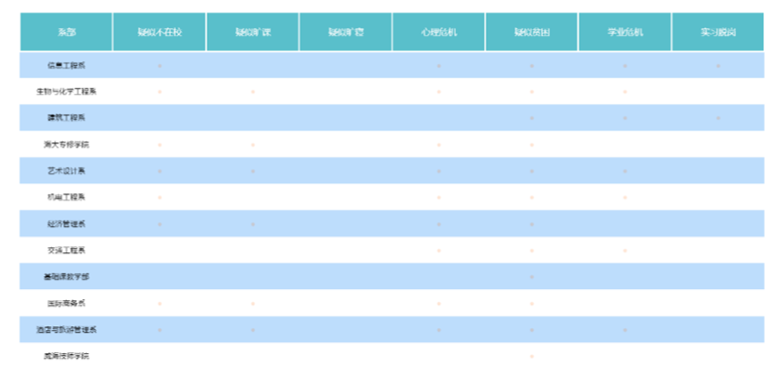Click the 经济管理系 row label
Viewport: 778px width, 377px height.
coord(66,224)
